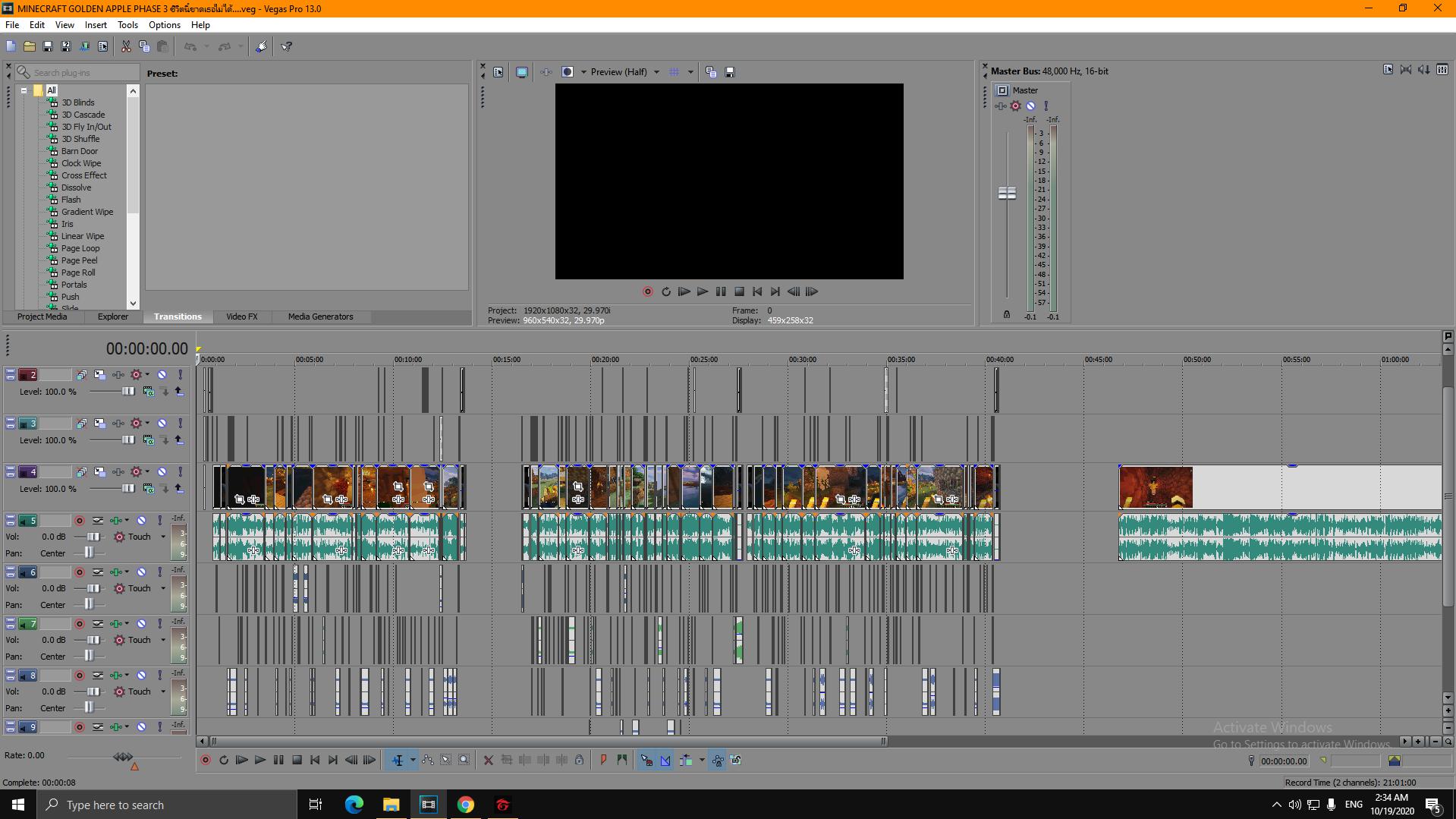The width and height of the screenshot is (1456, 819).
Task: Click the Render As toolbar icon
Action: [84, 46]
